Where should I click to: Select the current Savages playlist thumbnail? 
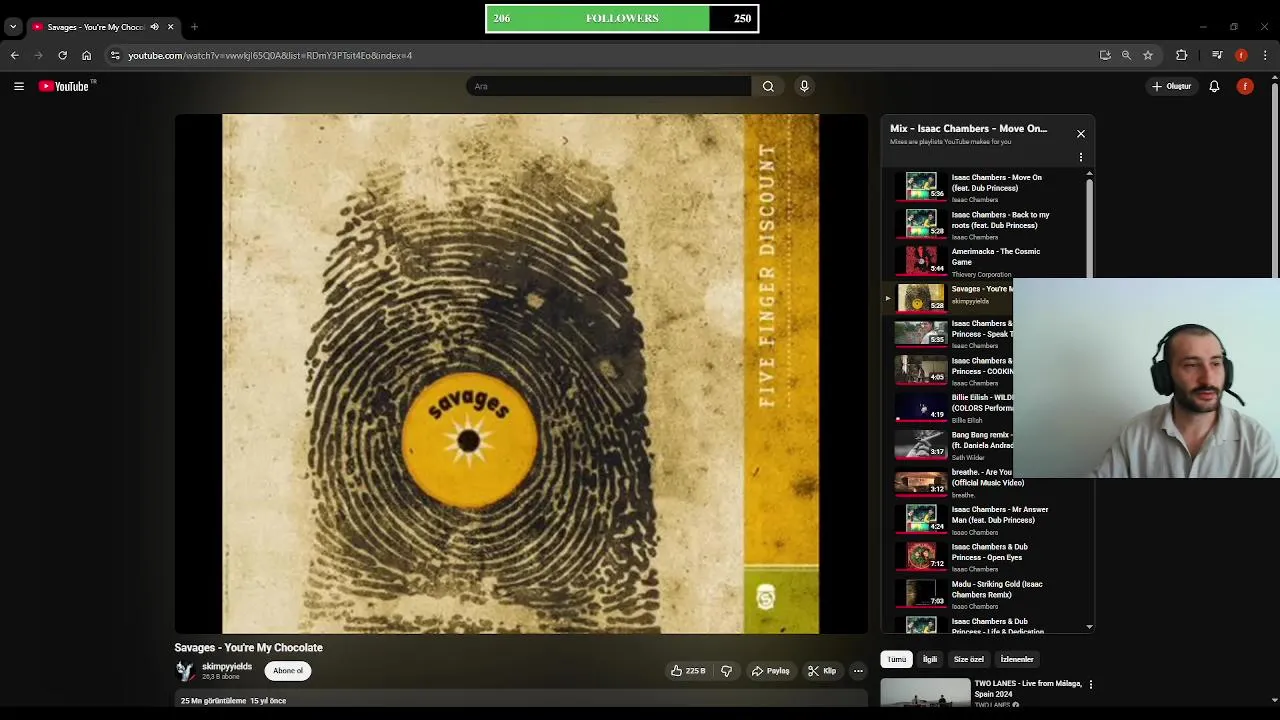(x=921, y=297)
